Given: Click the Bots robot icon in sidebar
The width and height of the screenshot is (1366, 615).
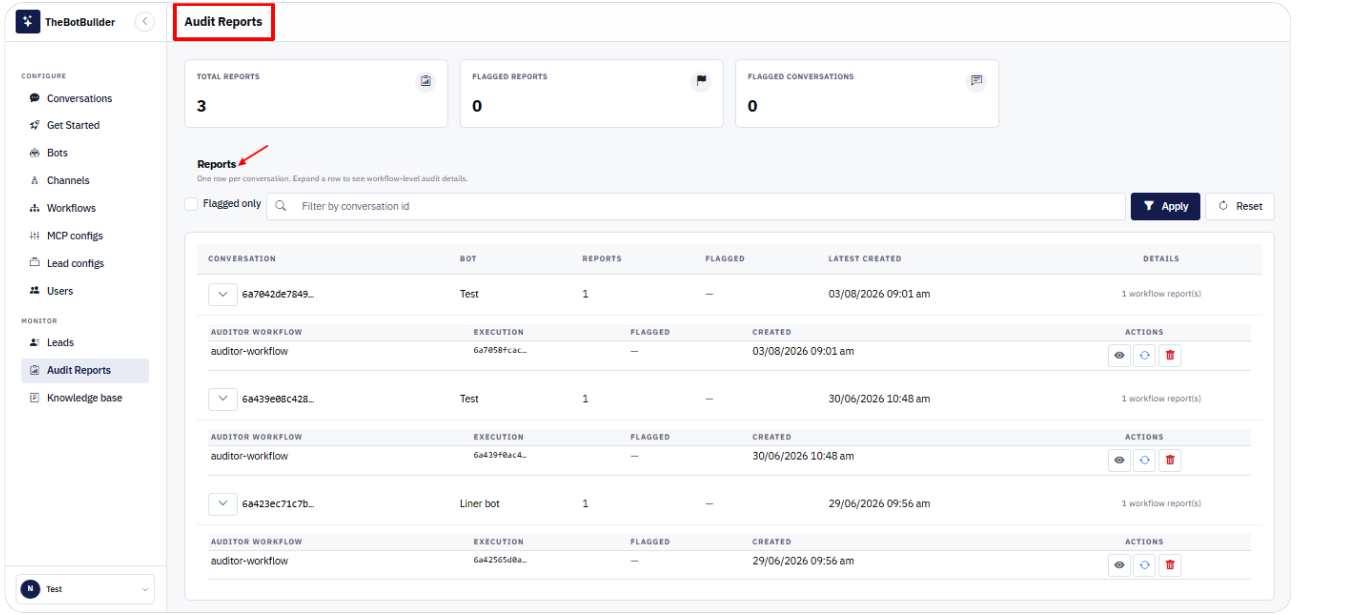Looking at the screenshot, I should [x=35, y=153].
